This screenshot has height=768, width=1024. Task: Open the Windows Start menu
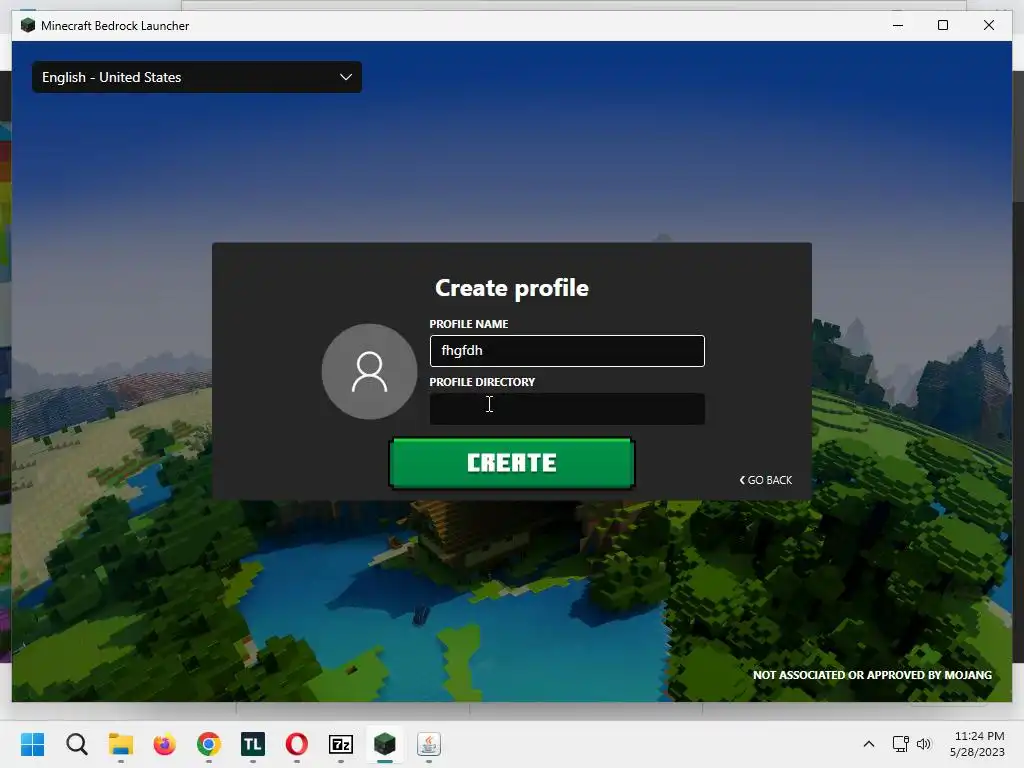(x=33, y=744)
